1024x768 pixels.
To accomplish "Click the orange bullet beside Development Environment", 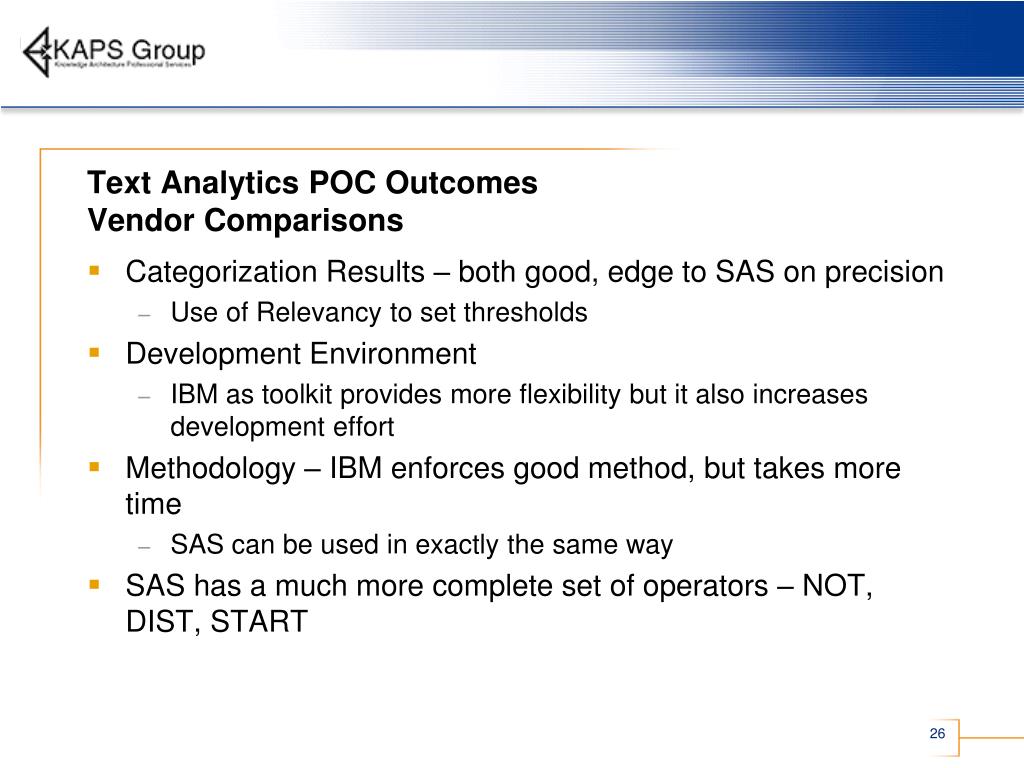I will 95,353.
